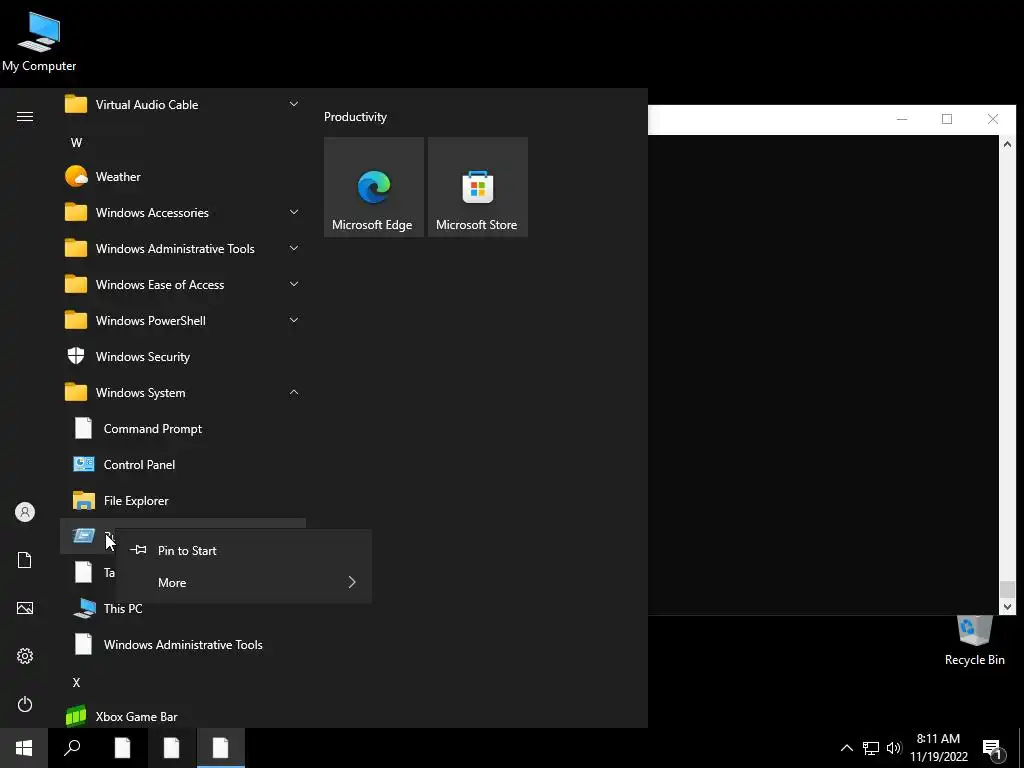Image resolution: width=1024 pixels, height=768 pixels.
Task: Jump to letter X section header
Action: click(x=76, y=682)
